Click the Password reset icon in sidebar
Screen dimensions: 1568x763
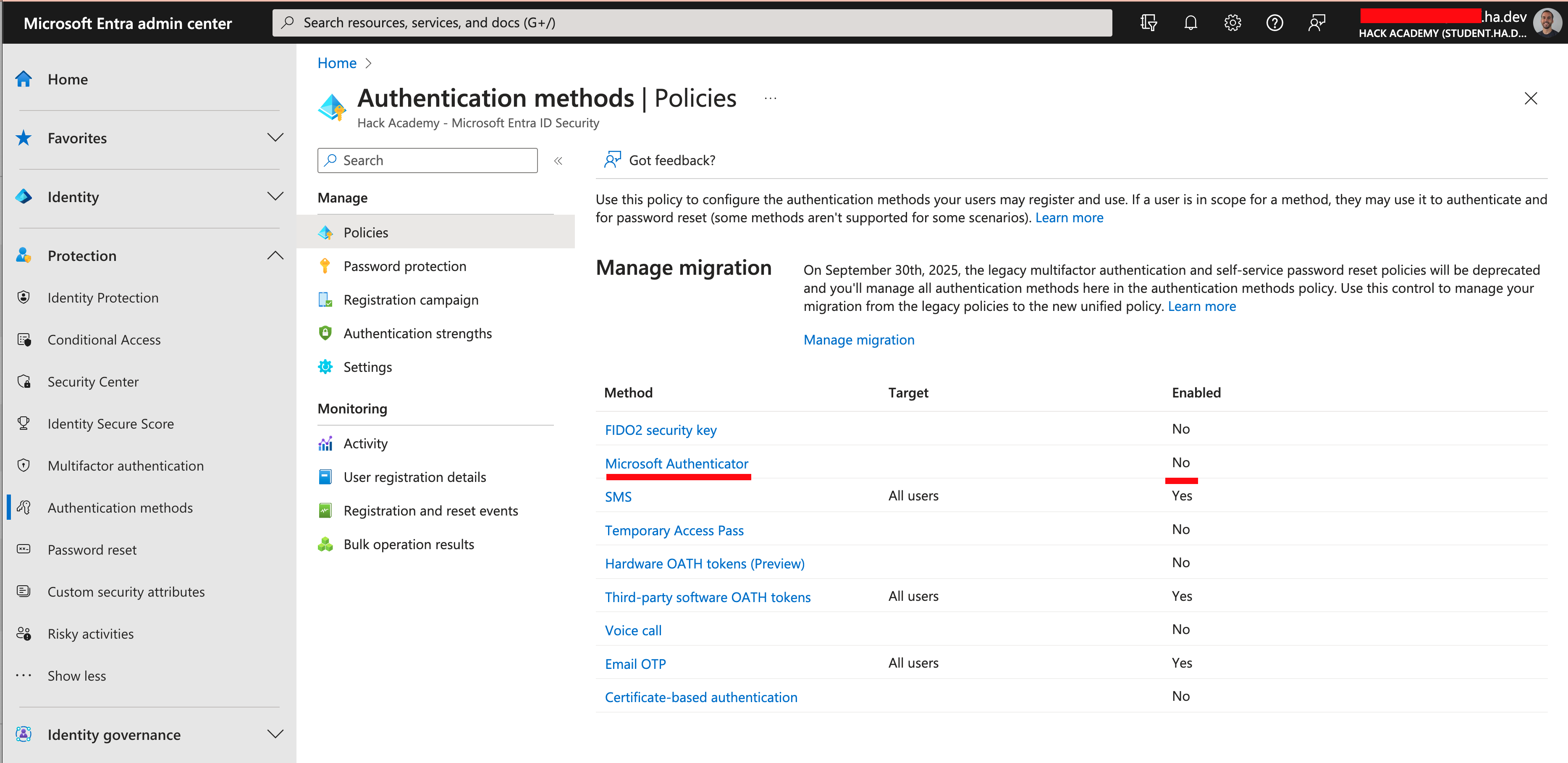coord(25,549)
